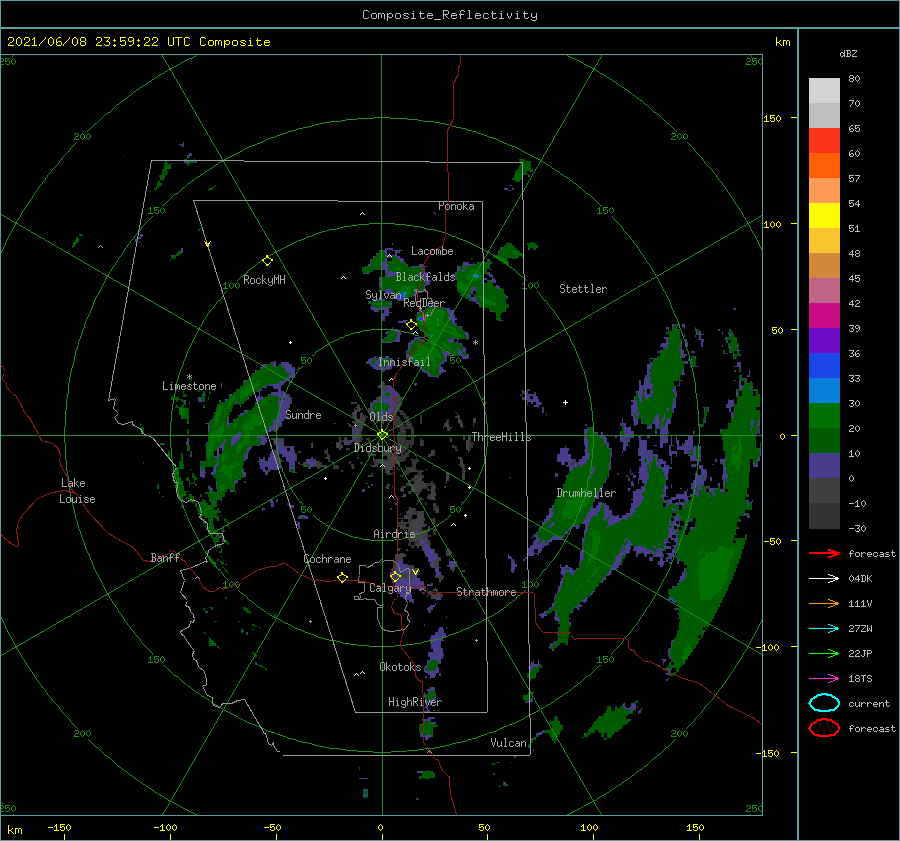Click the yellow radar site marker at Didsbury
The width and height of the screenshot is (900, 841).
(x=382, y=435)
